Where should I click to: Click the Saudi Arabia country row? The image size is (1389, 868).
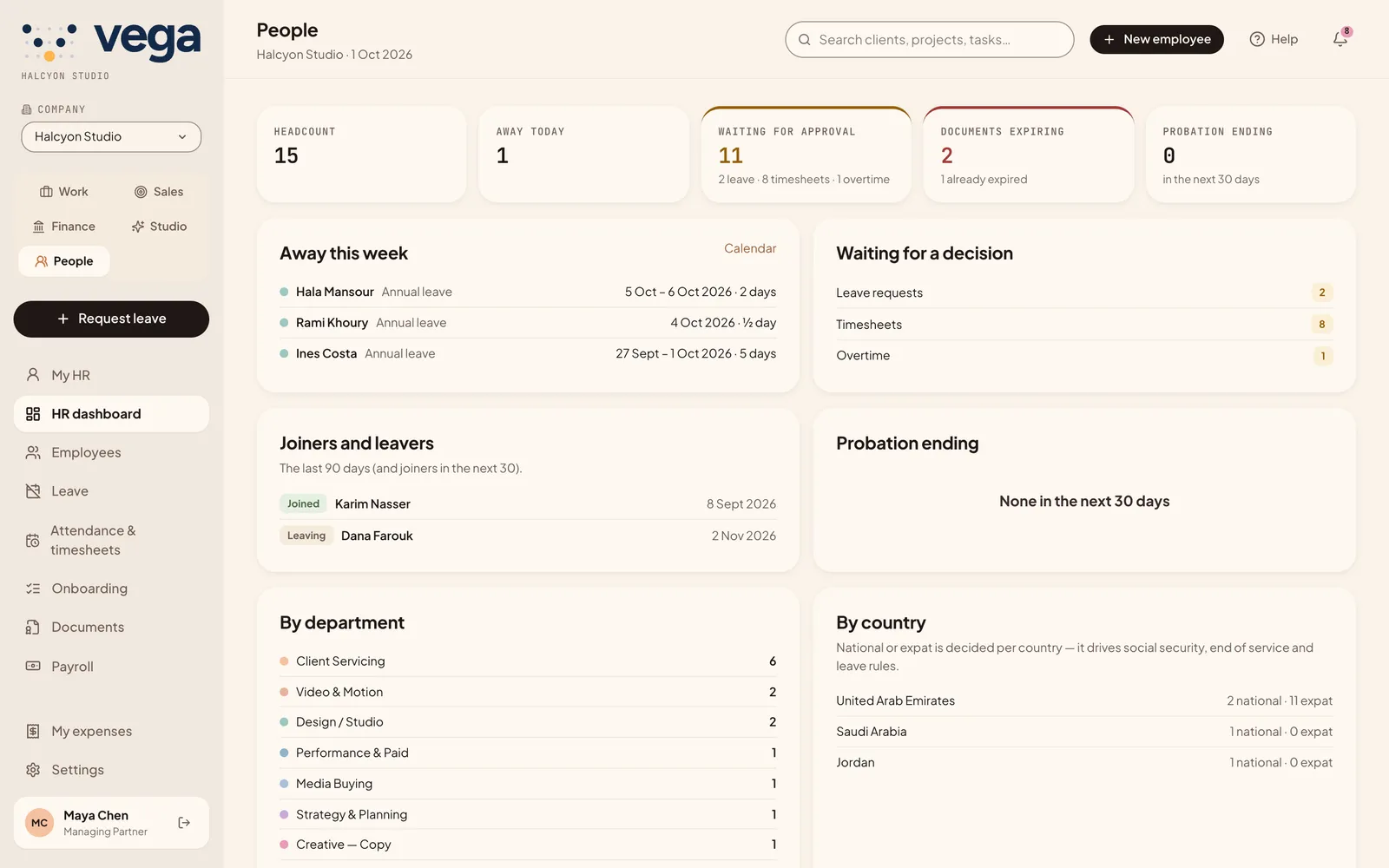click(x=1083, y=732)
